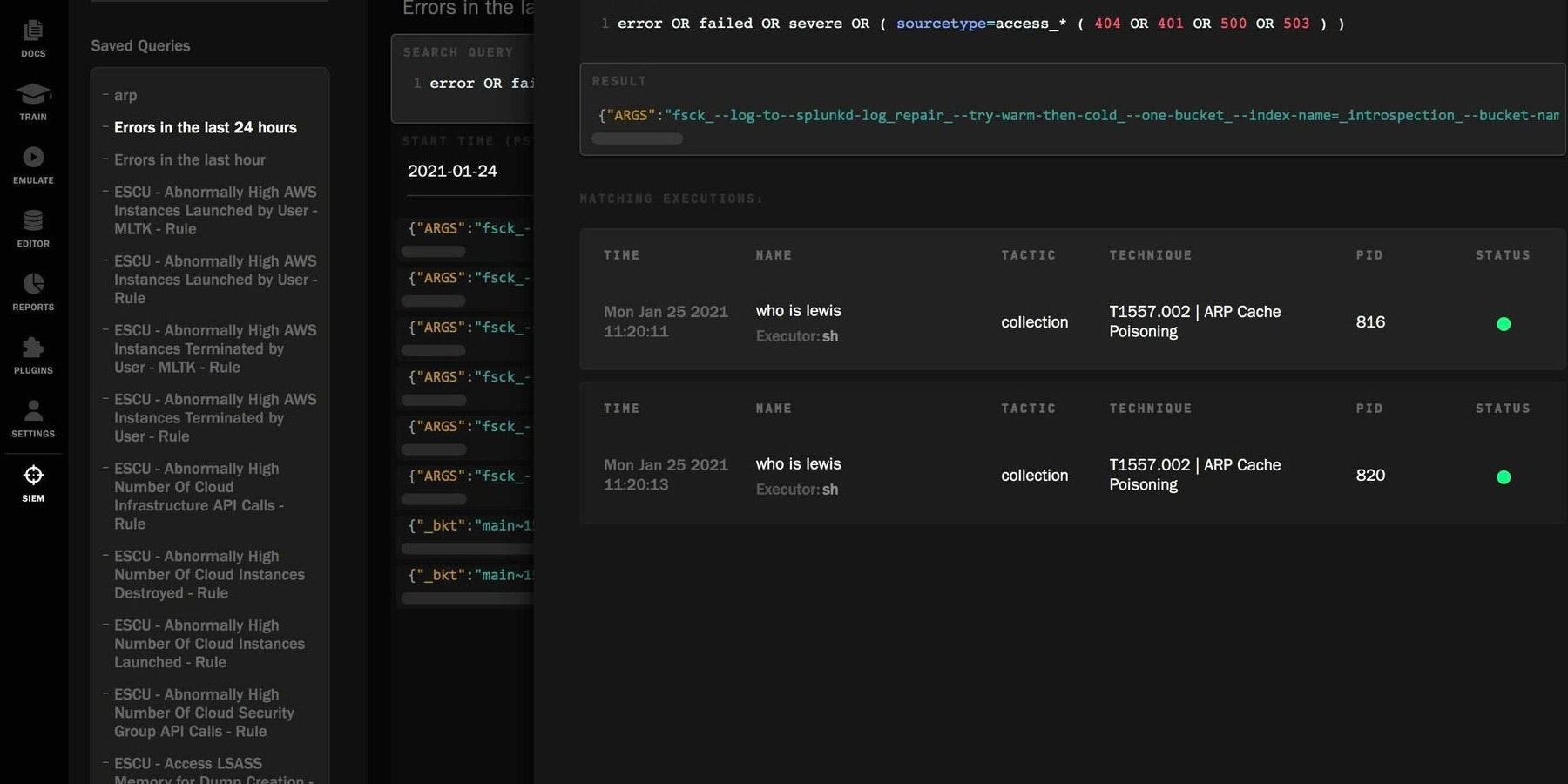Screen dimensions: 1568x784
Task: Click the background search query editor line
Action: pos(482,84)
